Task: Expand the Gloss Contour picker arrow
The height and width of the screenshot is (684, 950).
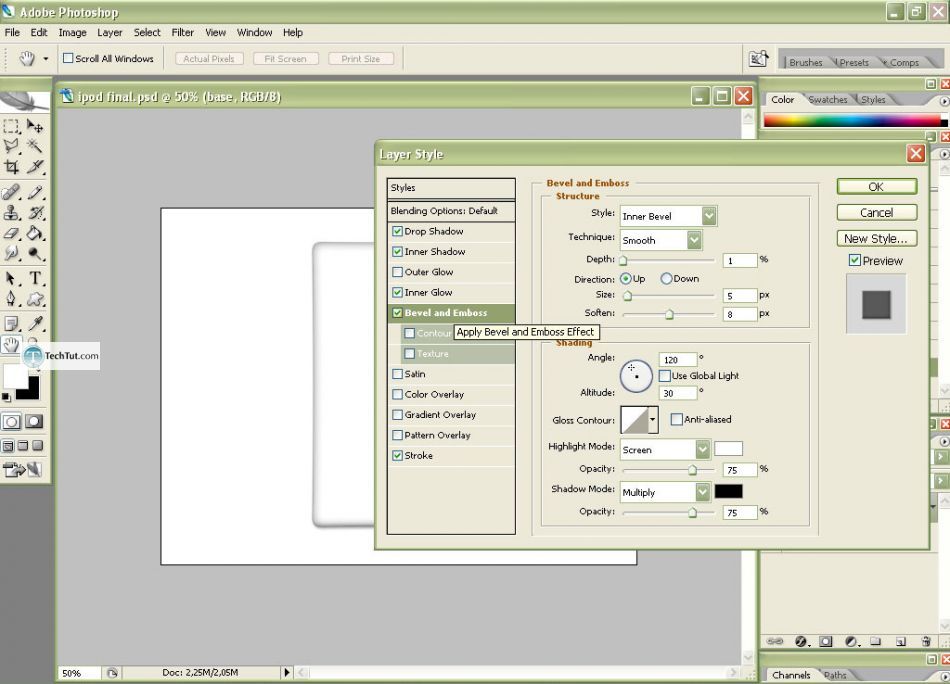Action: 653,419
